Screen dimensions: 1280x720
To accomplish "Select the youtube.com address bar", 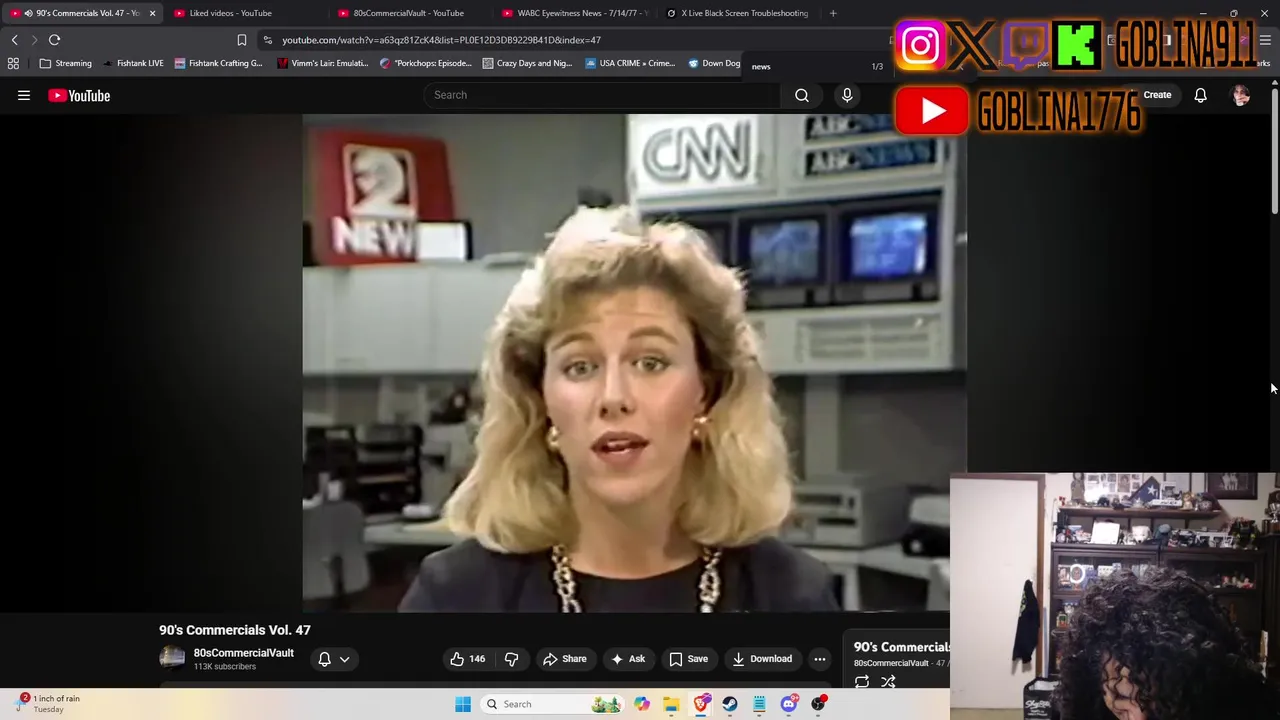I will pyautogui.click(x=441, y=40).
